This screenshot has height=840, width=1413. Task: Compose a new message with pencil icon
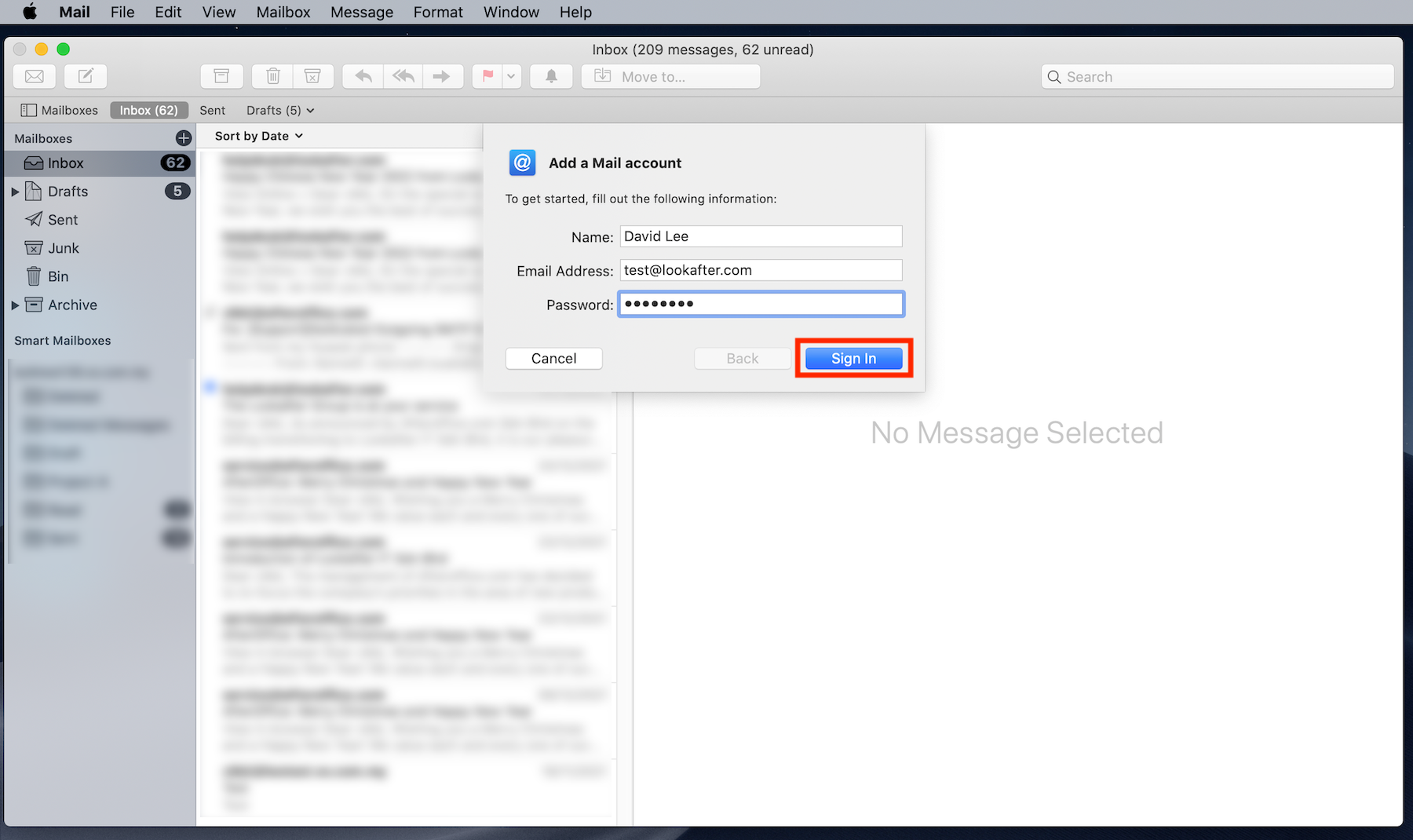(x=86, y=76)
